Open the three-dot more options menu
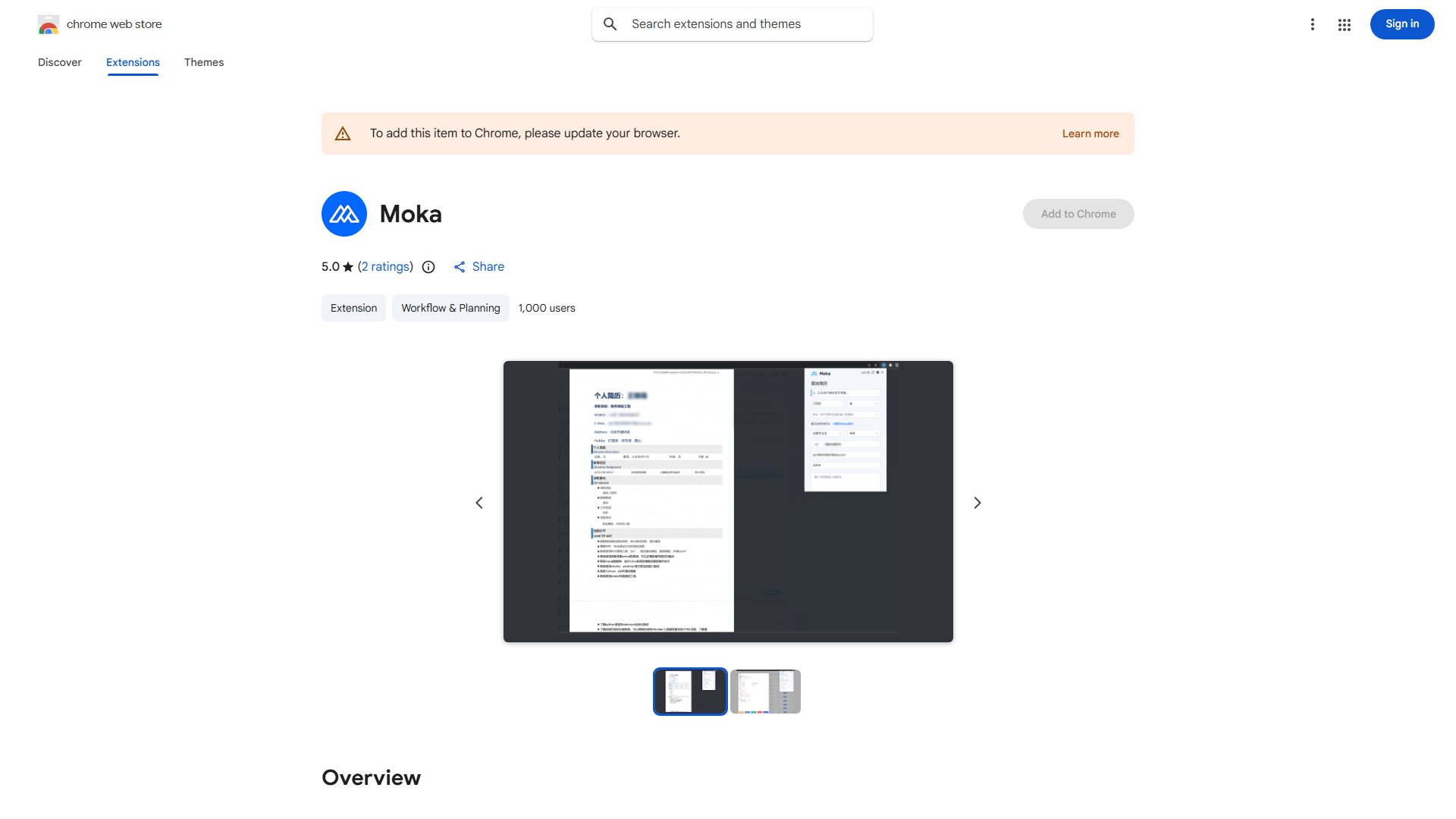 pos(1312,24)
